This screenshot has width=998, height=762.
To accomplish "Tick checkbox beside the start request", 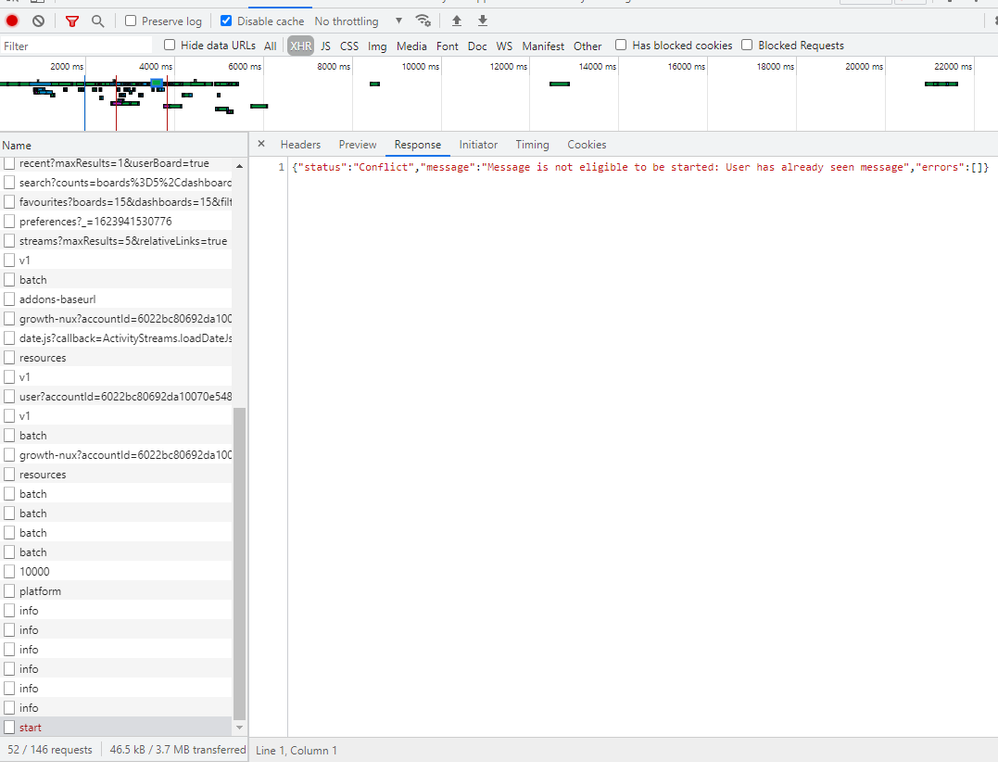I will (x=10, y=727).
